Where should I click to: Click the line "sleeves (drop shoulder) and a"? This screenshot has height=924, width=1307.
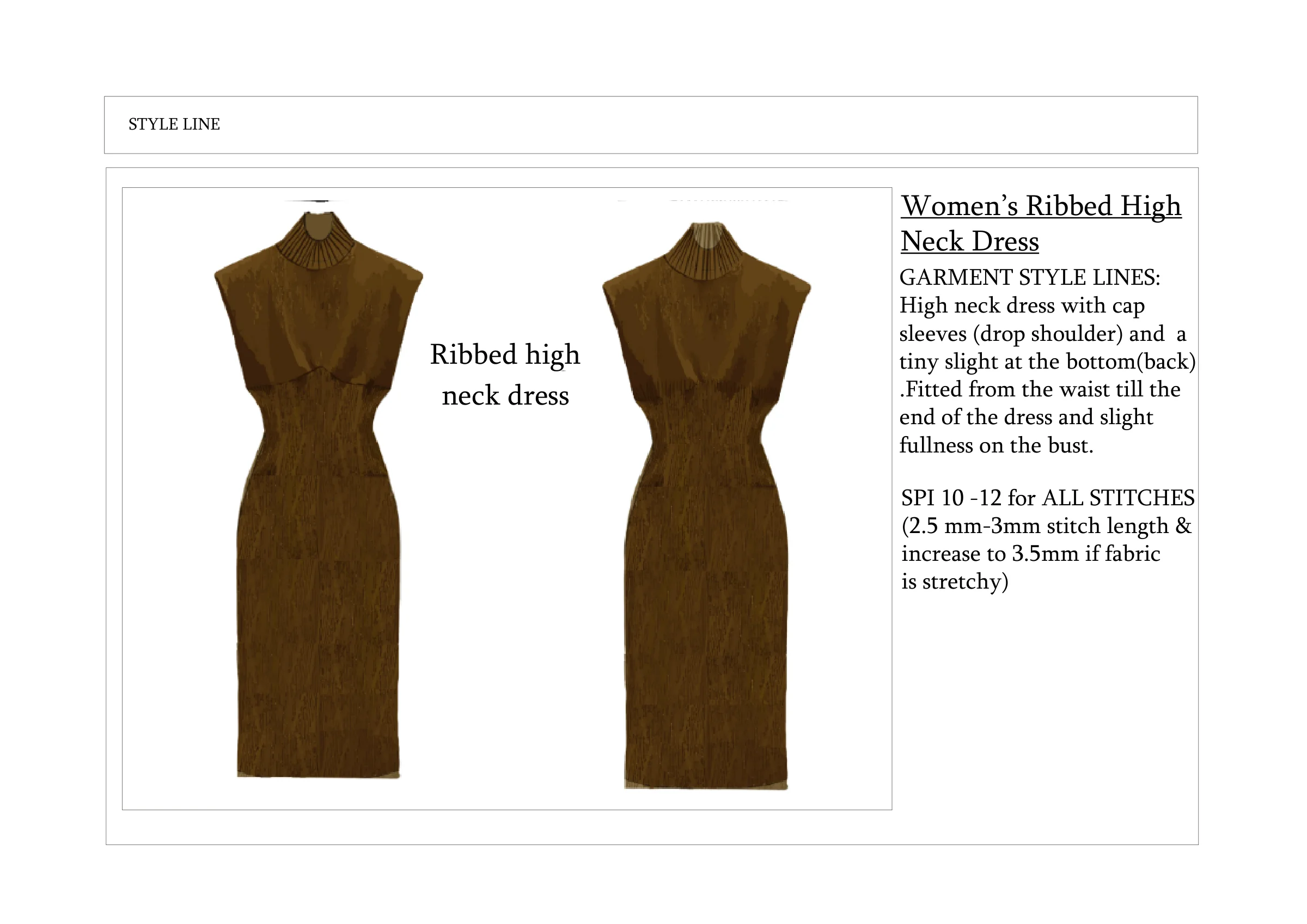1043,334
